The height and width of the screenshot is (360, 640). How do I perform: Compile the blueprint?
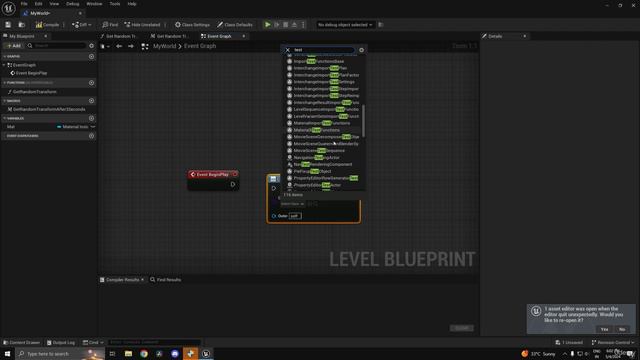pyautogui.click(x=47, y=25)
